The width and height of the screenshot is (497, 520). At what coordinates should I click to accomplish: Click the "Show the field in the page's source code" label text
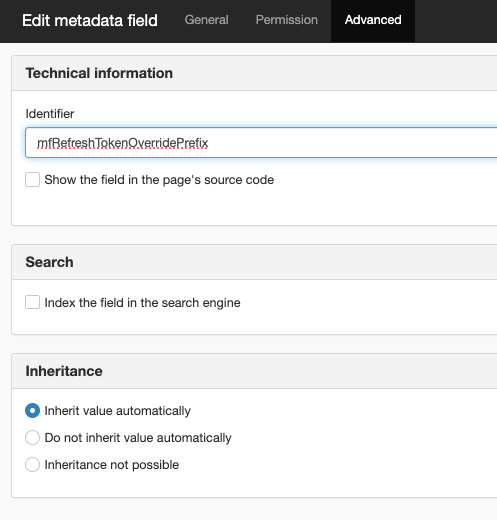[x=159, y=180]
